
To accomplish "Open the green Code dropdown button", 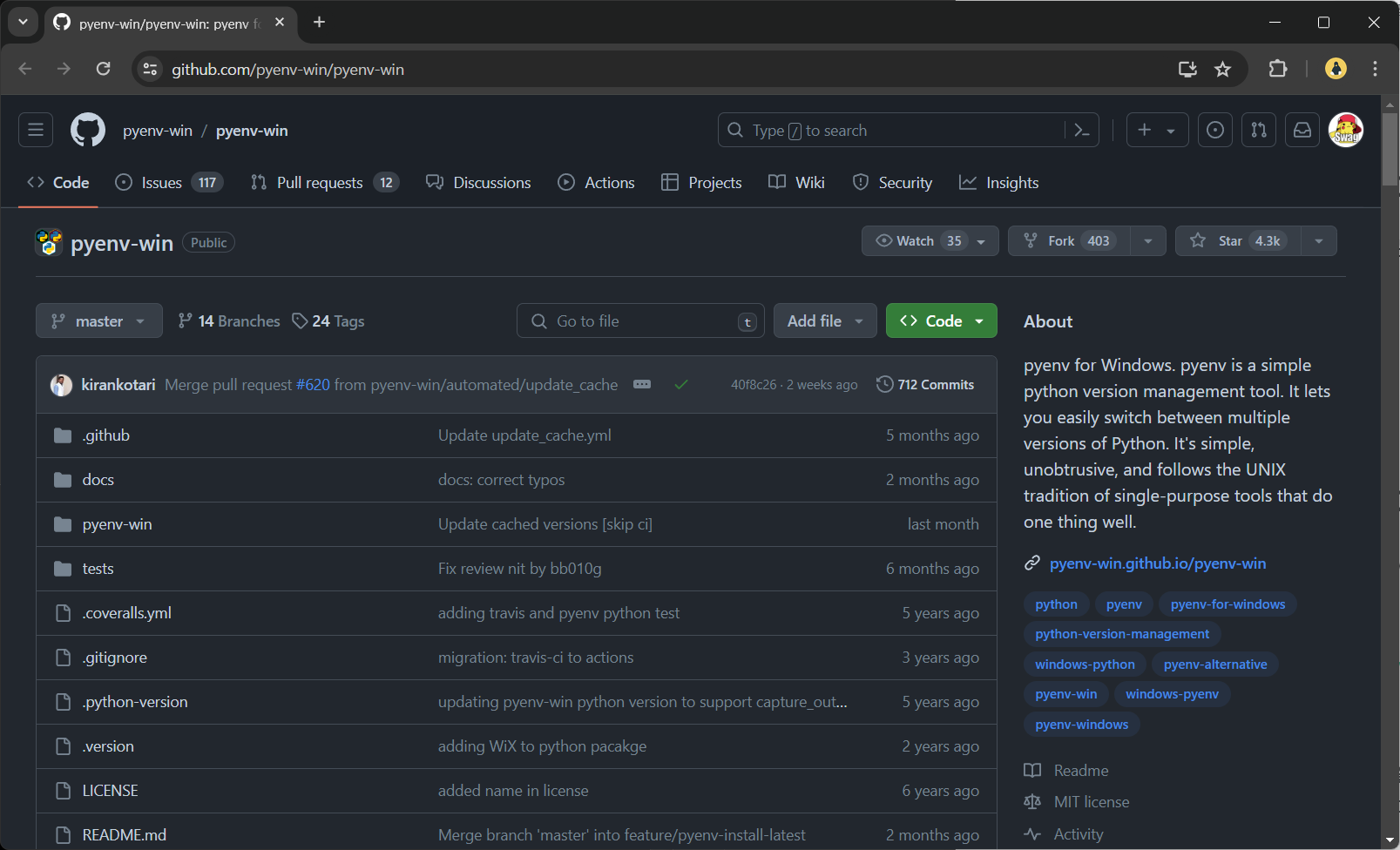I will click(x=942, y=320).
